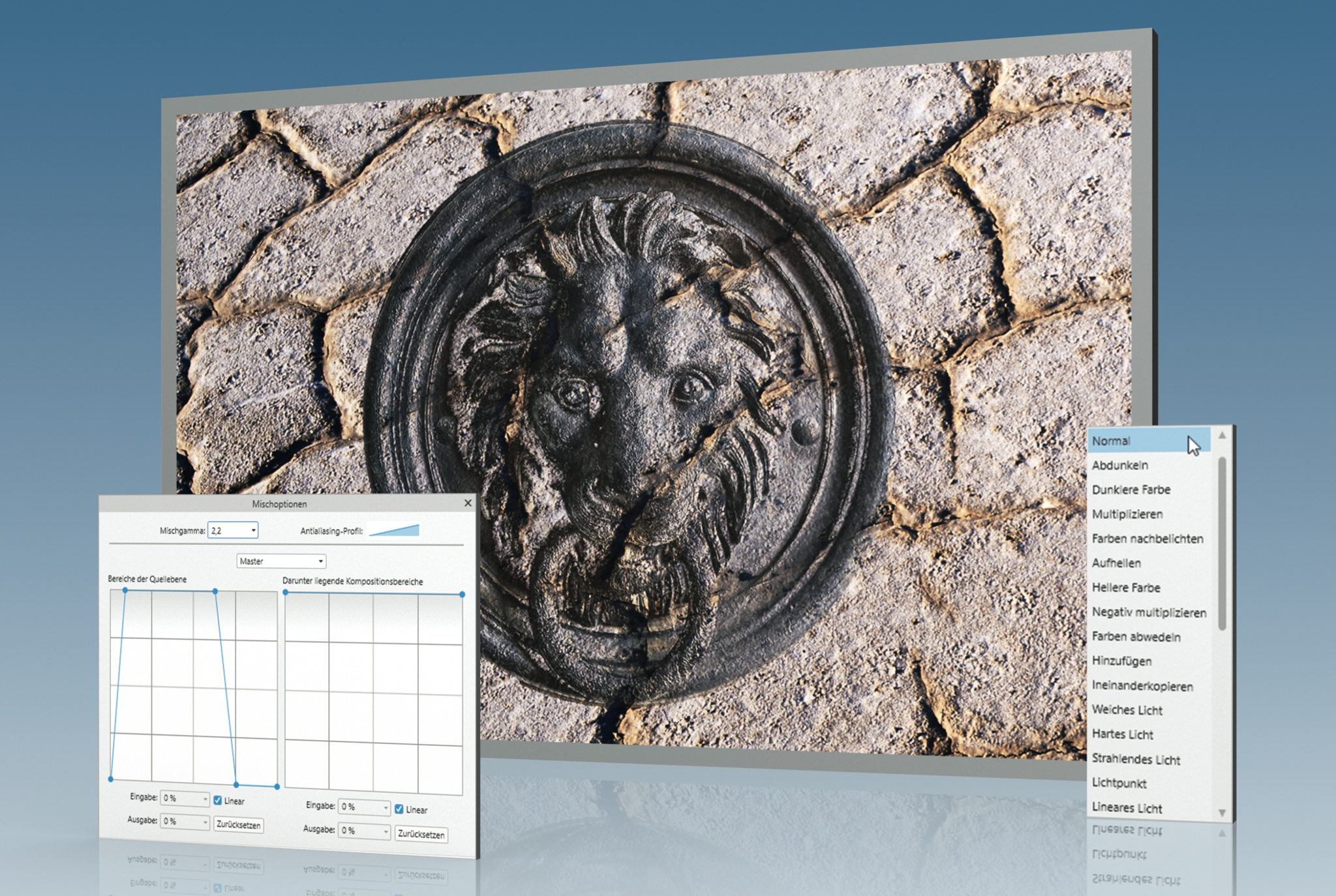The height and width of the screenshot is (896, 1336).
Task: Close the Mischoptionen dialog
Action: pyautogui.click(x=467, y=503)
